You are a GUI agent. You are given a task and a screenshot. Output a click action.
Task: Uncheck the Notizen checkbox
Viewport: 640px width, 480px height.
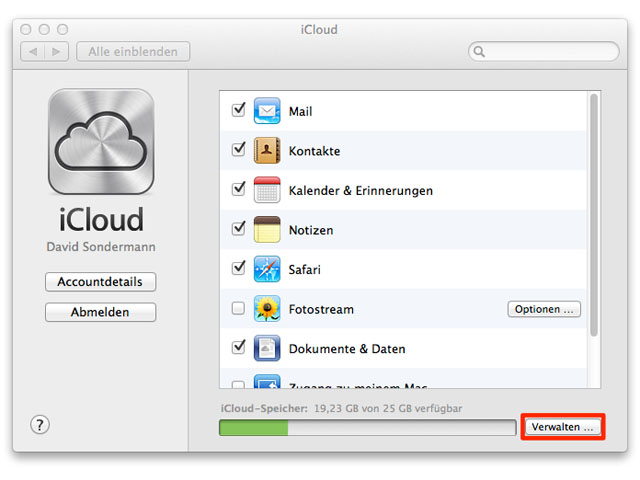[238, 228]
